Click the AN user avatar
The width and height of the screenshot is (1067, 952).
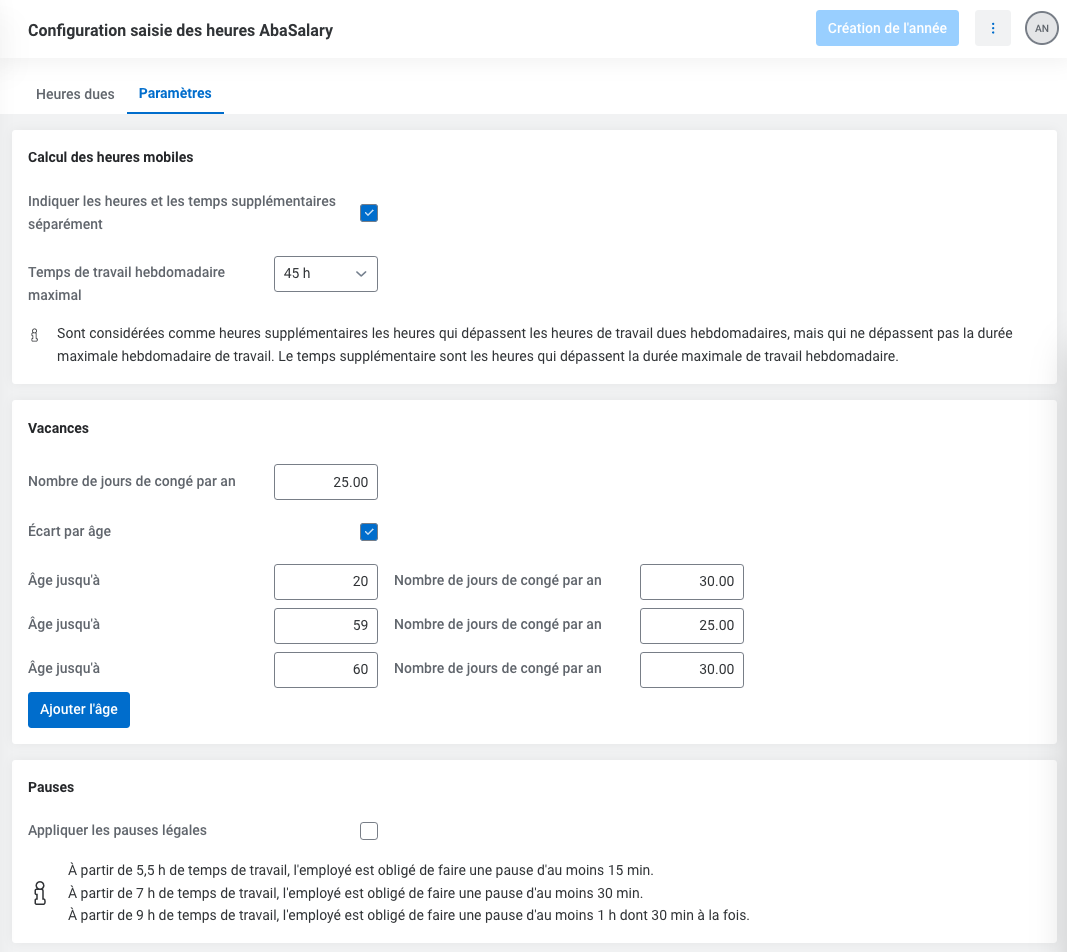tap(1041, 29)
